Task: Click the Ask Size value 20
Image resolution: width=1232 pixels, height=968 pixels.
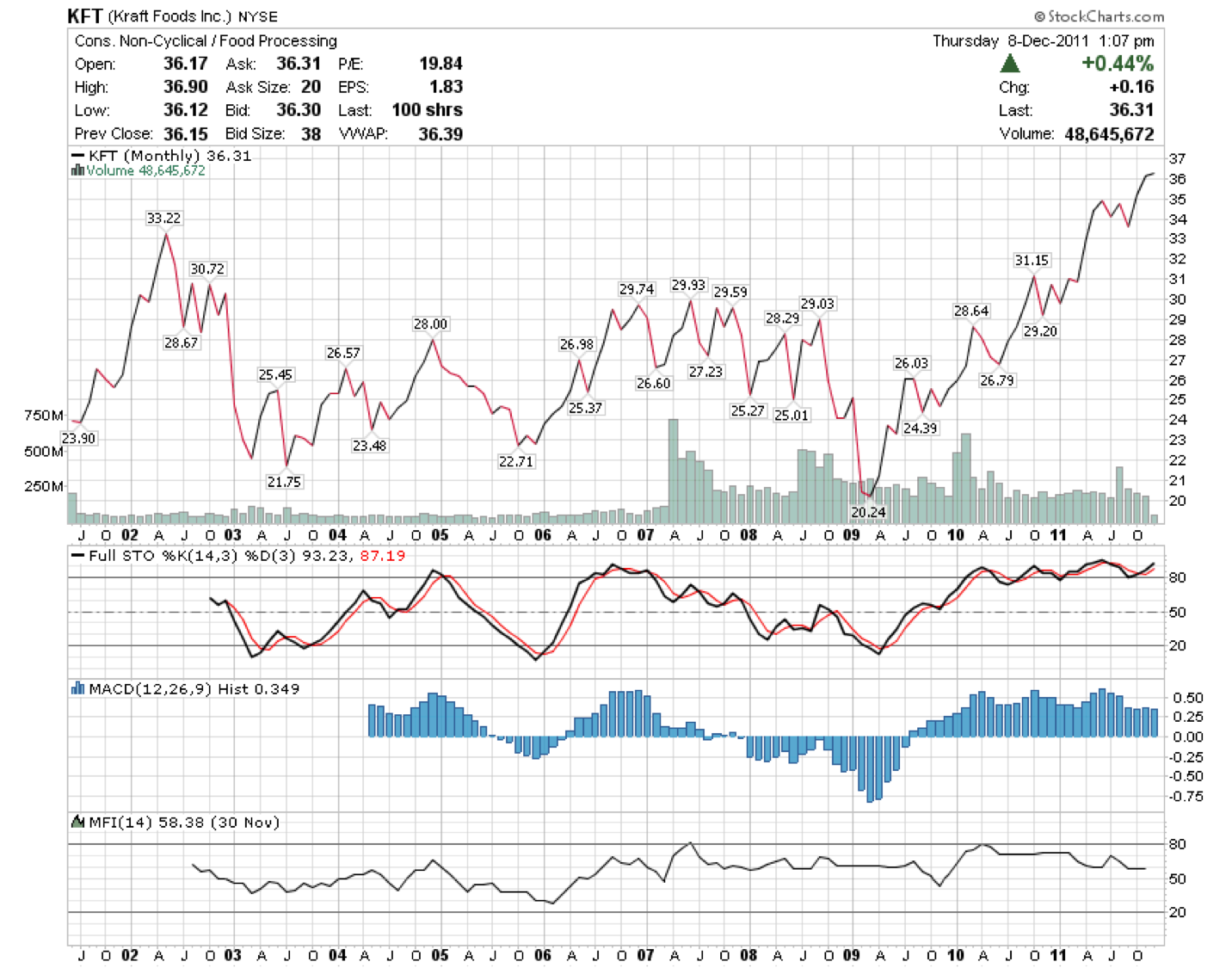Action: (311, 87)
